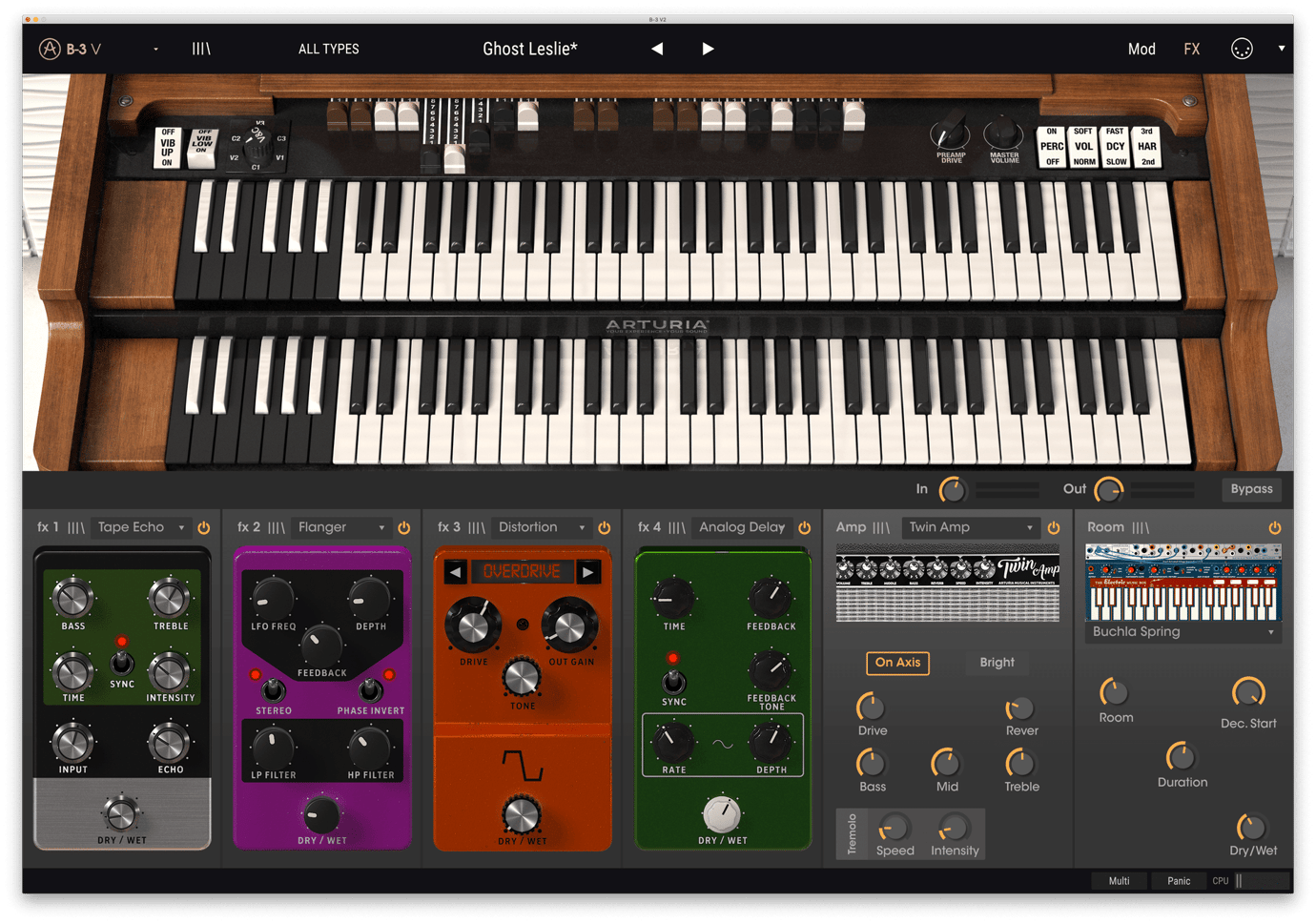
Task: Toggle the VOL soft/norm rocker switch
Action: [1083, 147]
